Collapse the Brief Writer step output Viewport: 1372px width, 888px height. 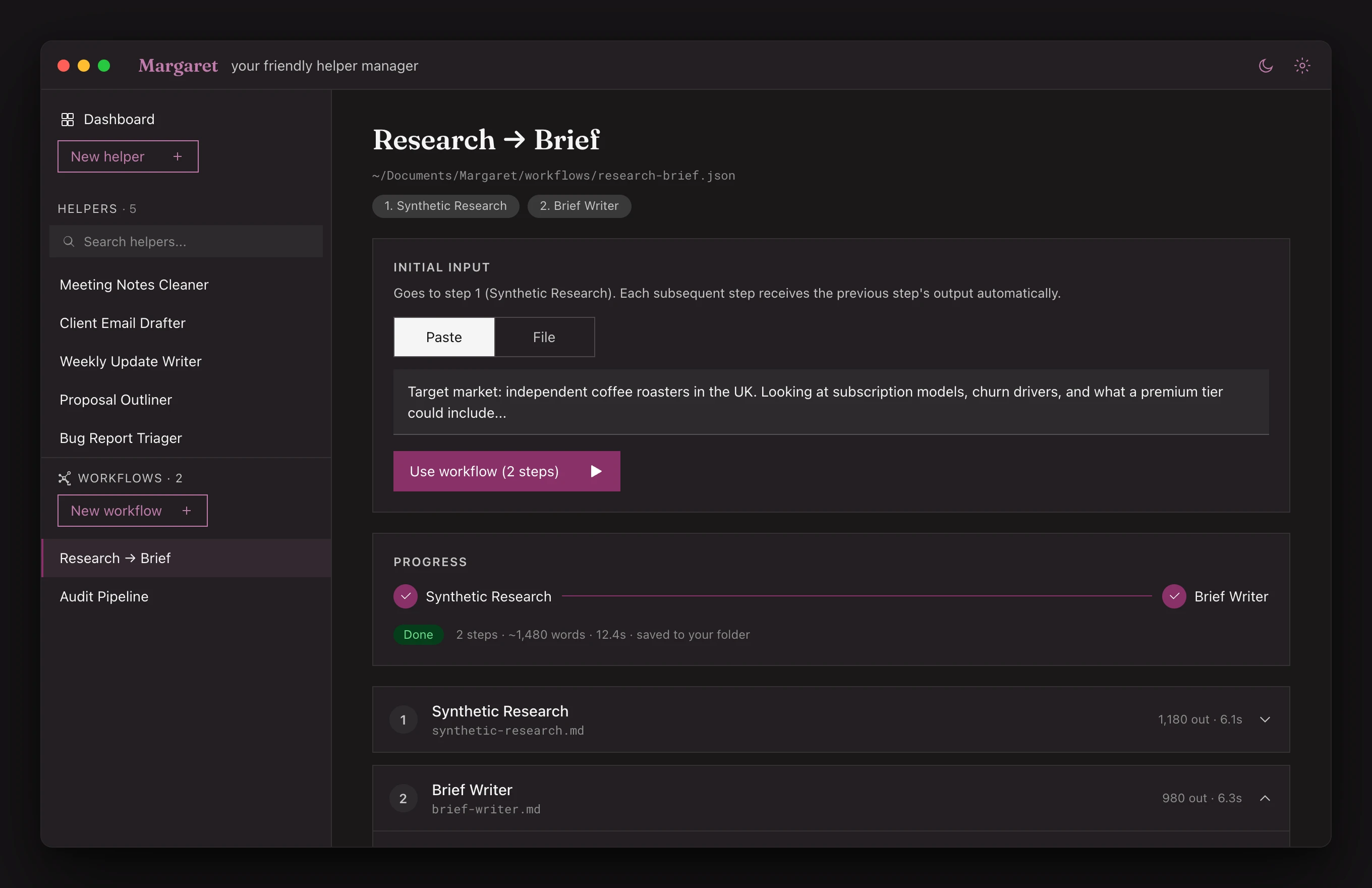click(x=1265, y=798)
